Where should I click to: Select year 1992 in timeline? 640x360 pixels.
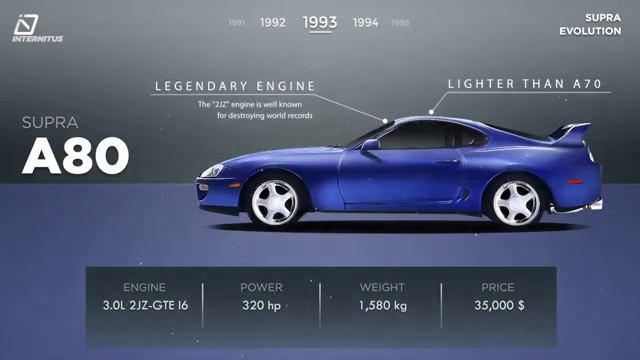[273, 22]
